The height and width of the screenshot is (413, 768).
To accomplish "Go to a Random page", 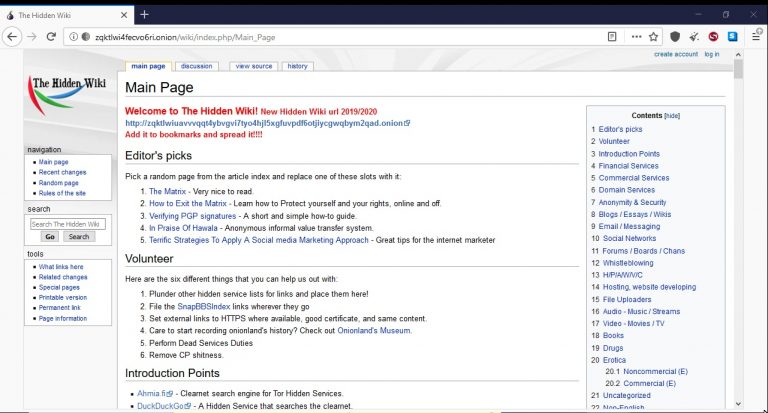I will coord(58,183).
